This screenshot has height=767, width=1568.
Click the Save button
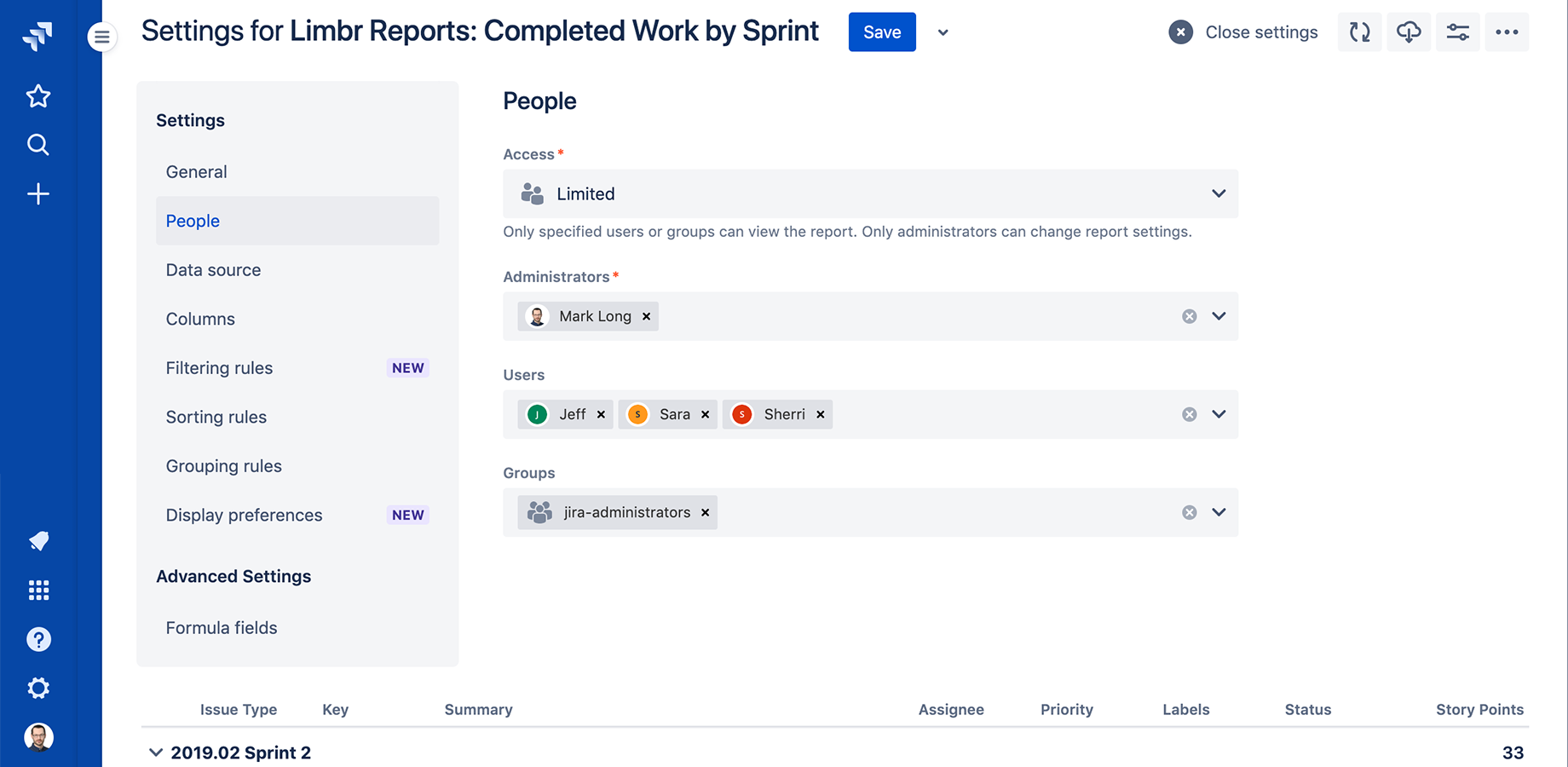882,32
